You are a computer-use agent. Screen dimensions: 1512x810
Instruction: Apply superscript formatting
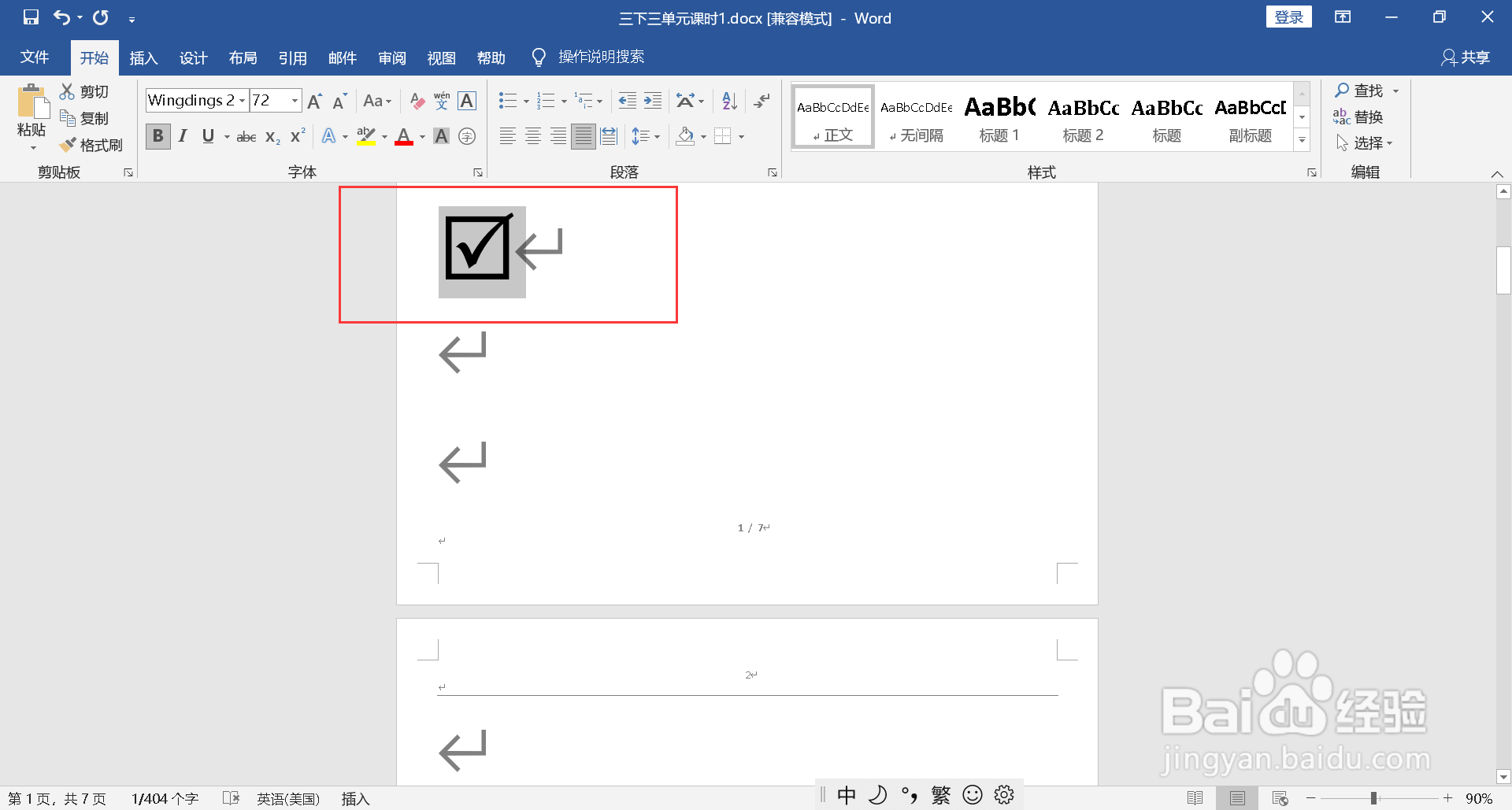298,137
